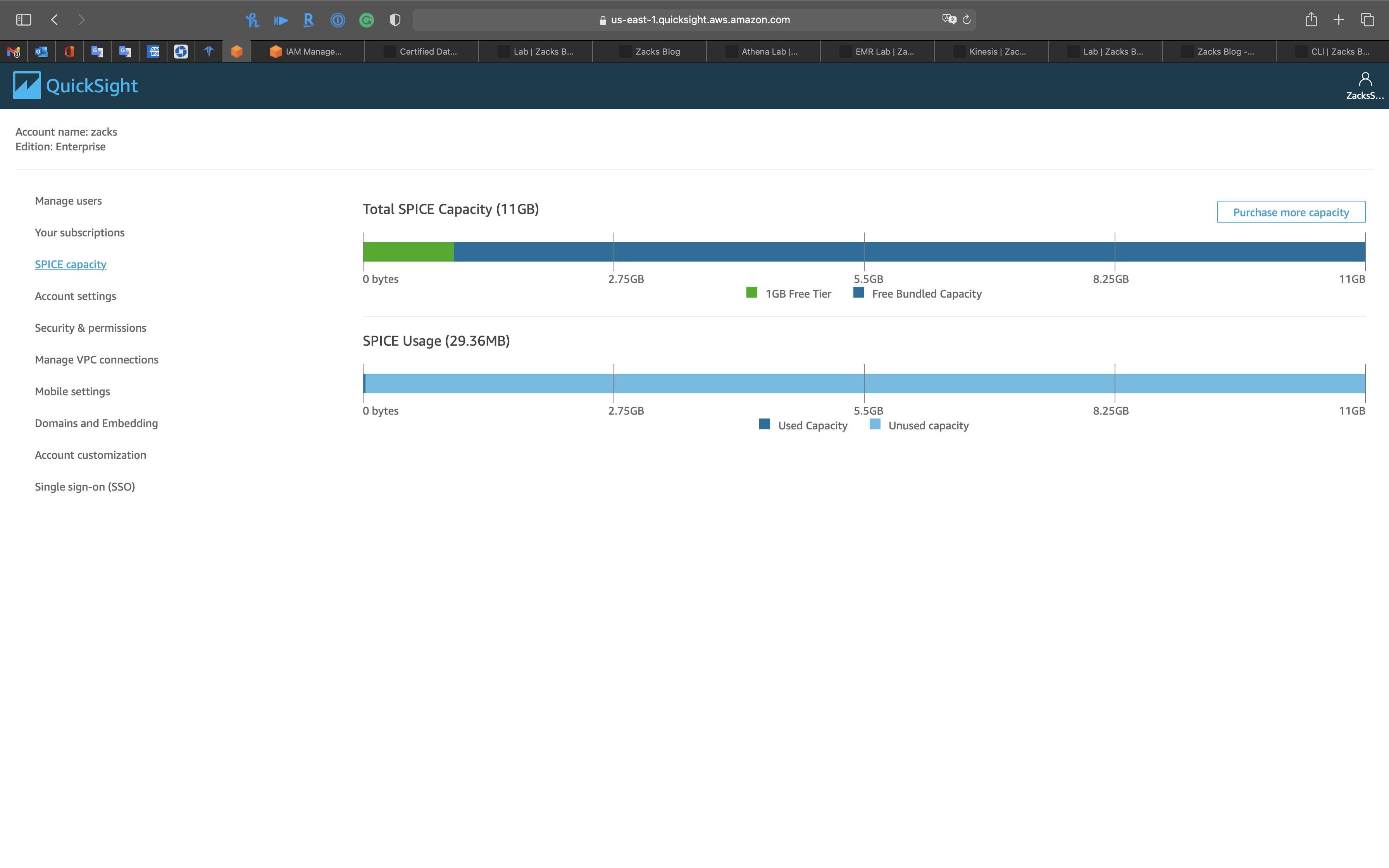
Task: Click the translate icon in address bar
Action: click(949, 19)
